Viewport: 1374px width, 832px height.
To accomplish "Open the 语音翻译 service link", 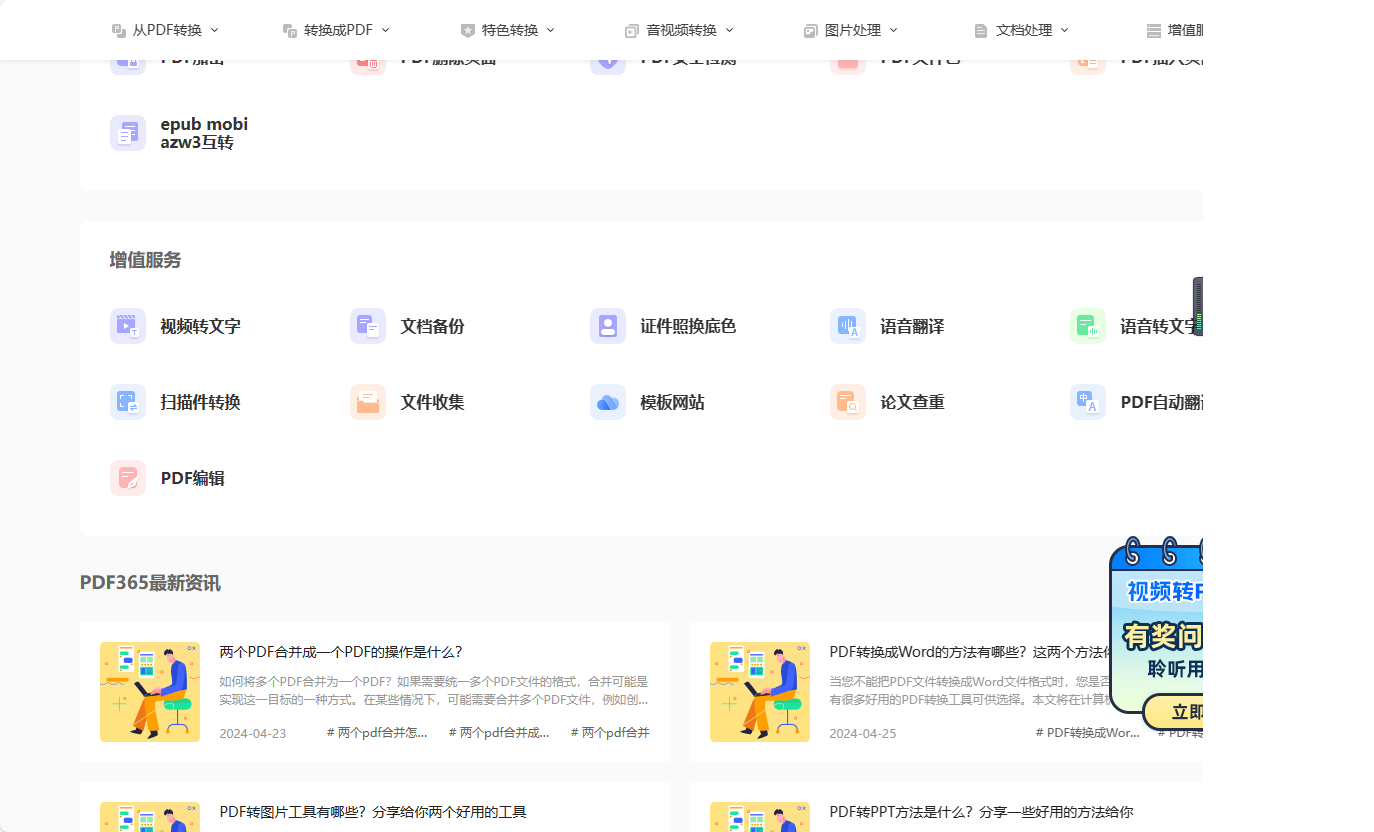I will click(912, 326).
